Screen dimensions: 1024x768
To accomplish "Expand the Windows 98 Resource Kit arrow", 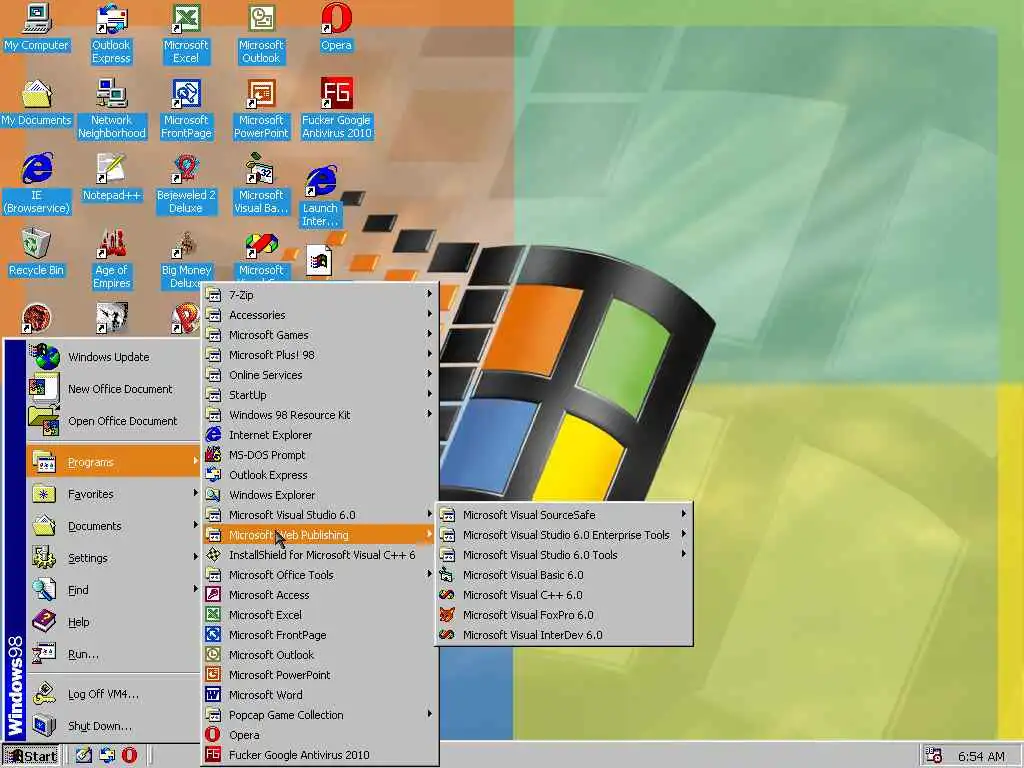I will tap(430, 414).
